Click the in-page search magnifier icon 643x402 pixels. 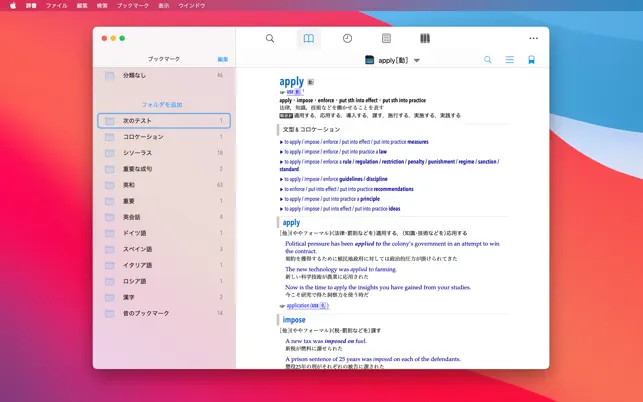pyautogui.click(x=488, y=60)
